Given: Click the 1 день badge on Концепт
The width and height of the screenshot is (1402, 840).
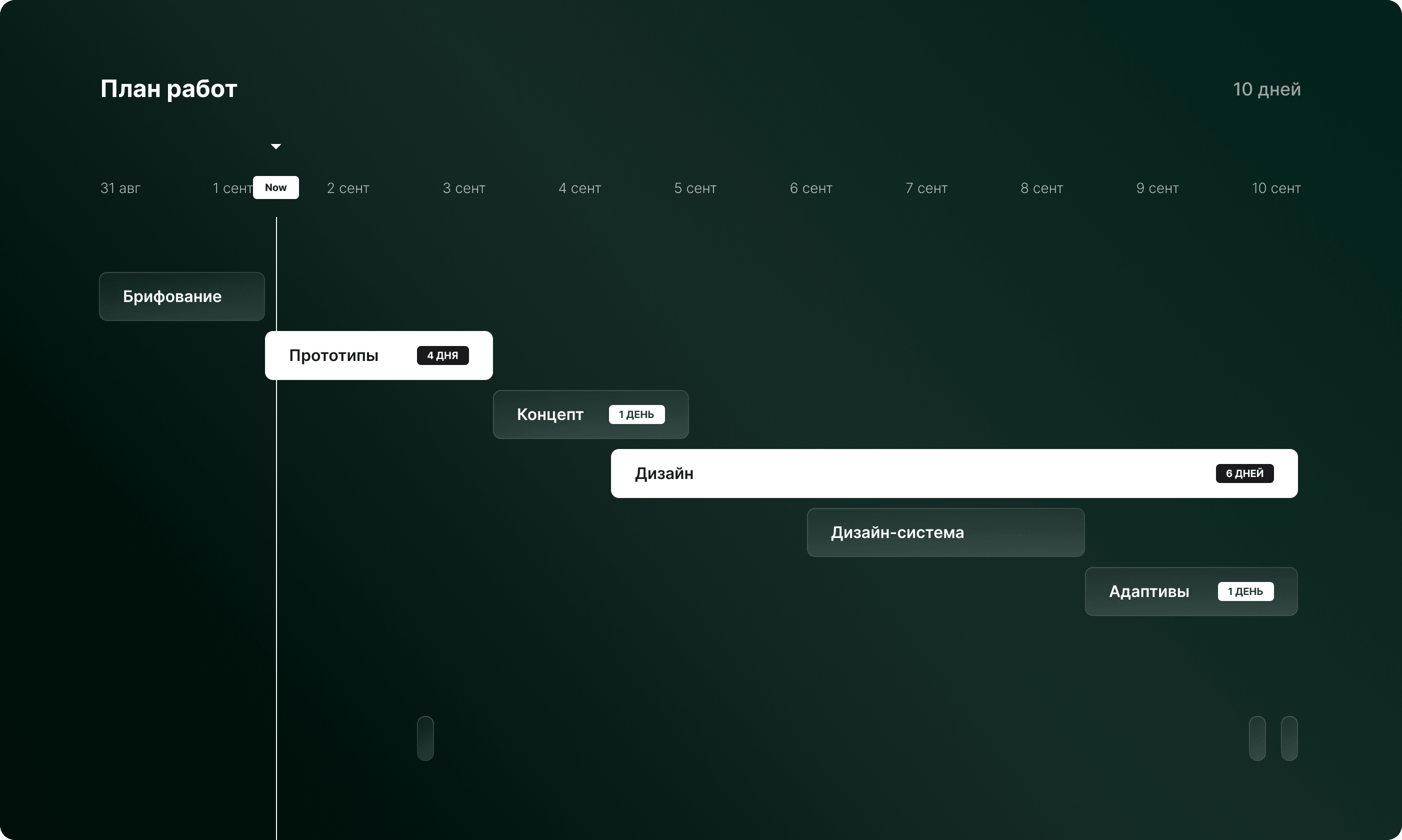Looking at the screenshot, I should coord(636,414).
